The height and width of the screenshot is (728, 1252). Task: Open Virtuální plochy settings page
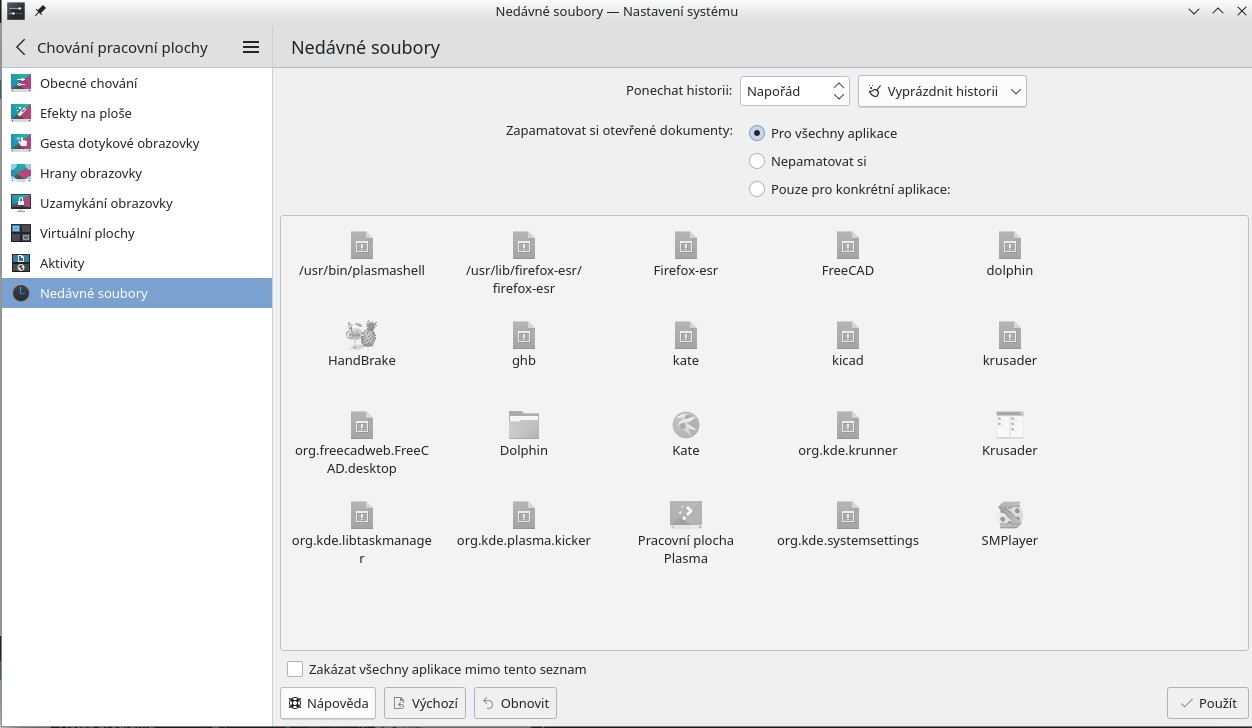tap(137, 233)
